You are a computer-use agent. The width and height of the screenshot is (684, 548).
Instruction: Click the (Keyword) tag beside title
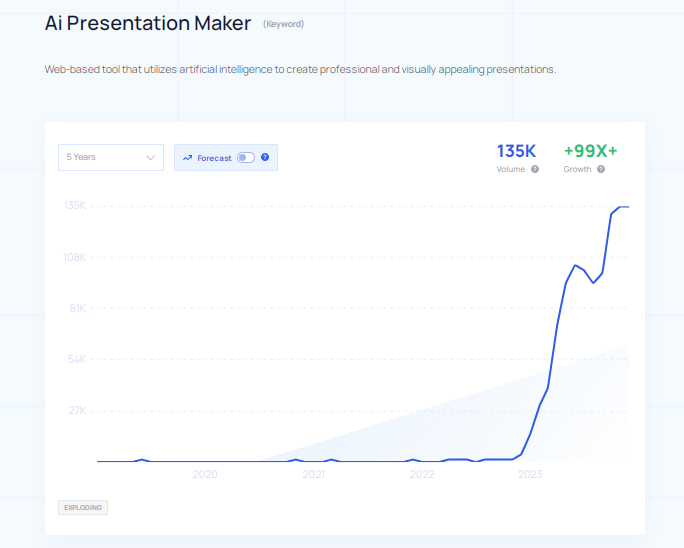(283, 24)
